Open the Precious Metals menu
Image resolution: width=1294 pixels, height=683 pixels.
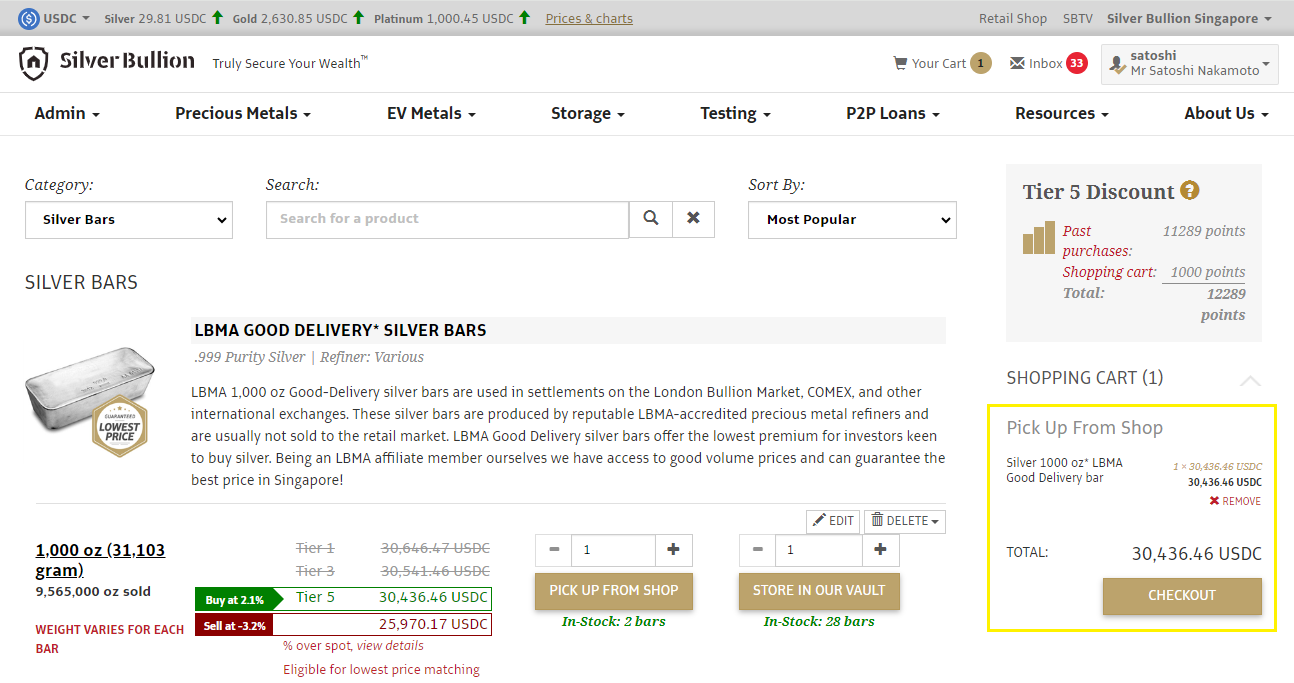click(x=243, y=114)
